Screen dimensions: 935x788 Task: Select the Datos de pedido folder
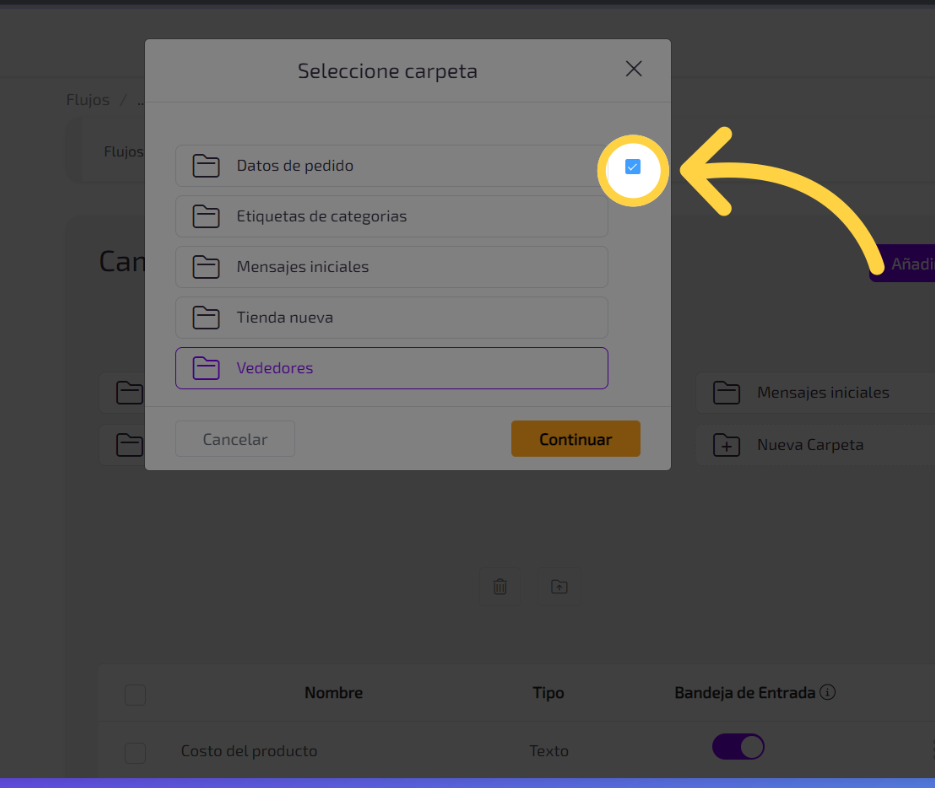[391, 166]
